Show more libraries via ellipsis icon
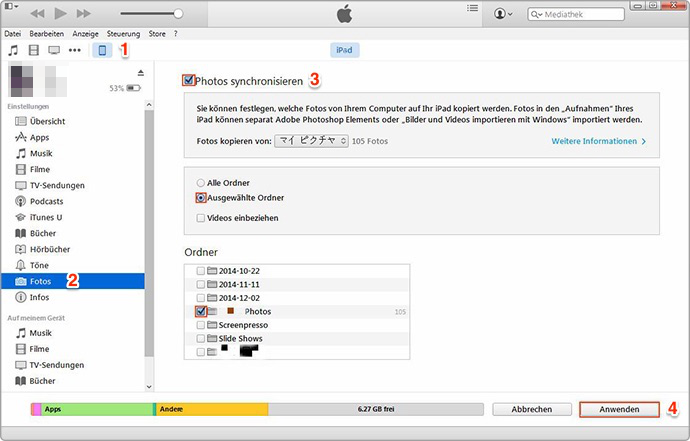Viewport: 690px width, 441px height. [x=75, y=50]
